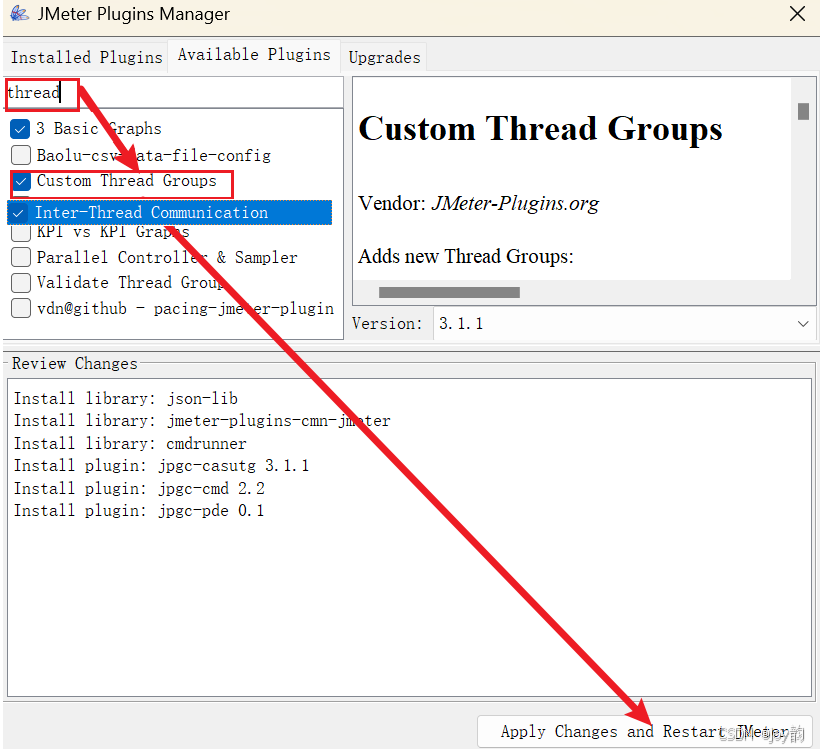Close the JMeter Plugins Manager window
The image size is (820, 749).
click(x=797, y=14)
